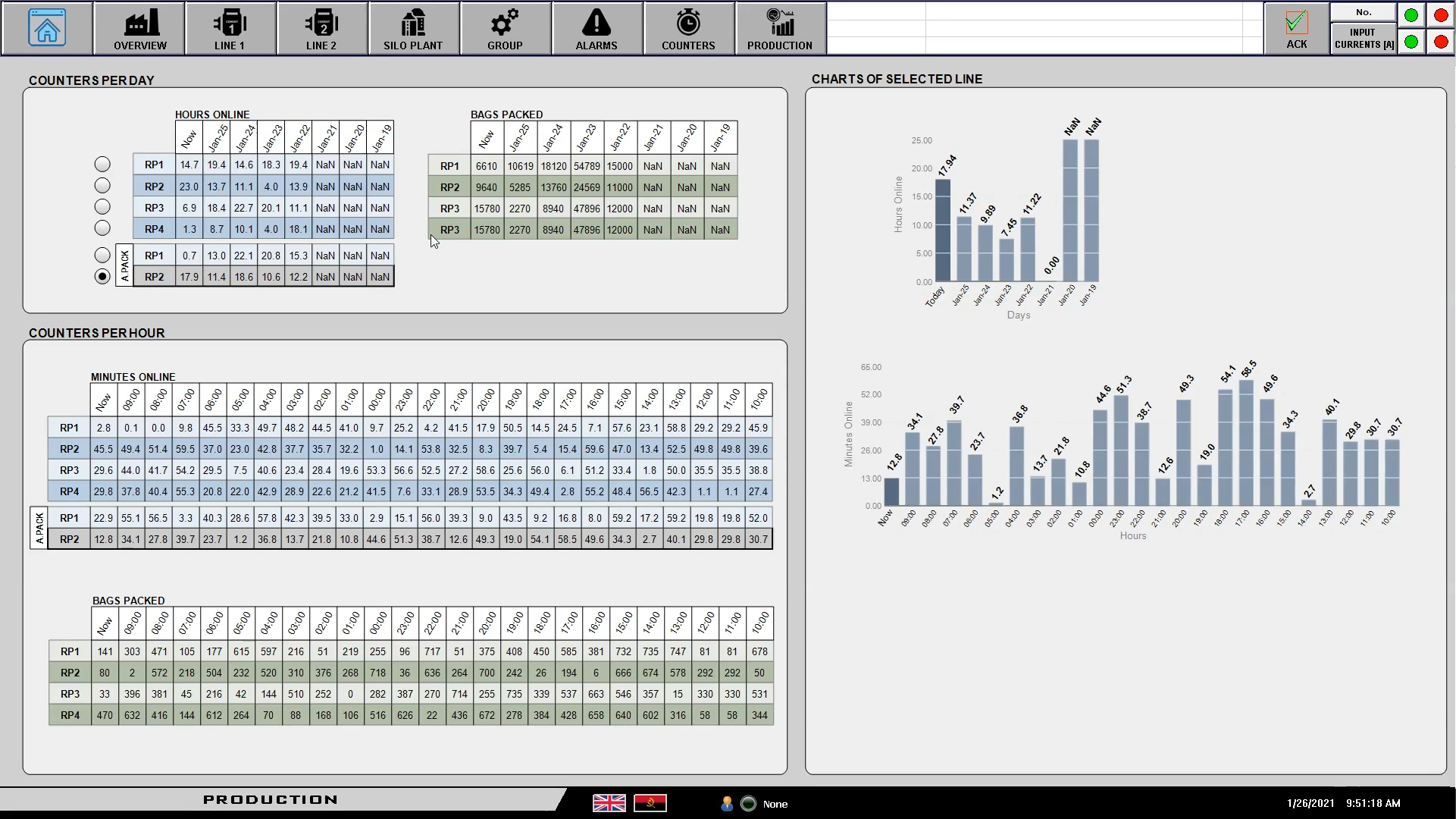Select the RP4 hours online radio button

pyautogui.click(x=102, y=228)
